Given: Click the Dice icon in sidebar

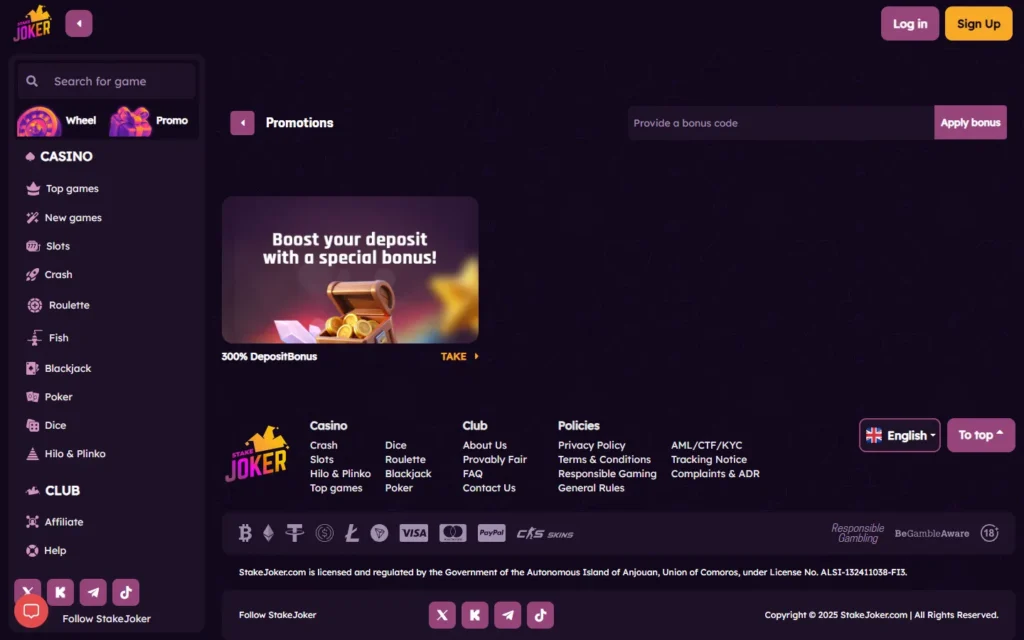Looking at the screenshot, I should pyautogui.click(x=32, y=425).
